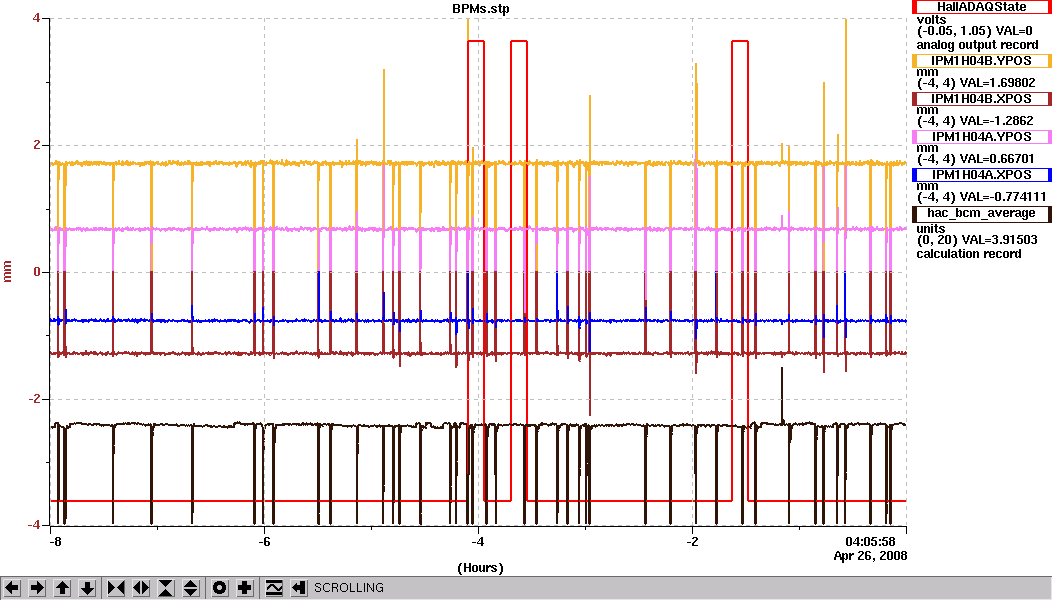This screenshot has width=1052, height=600.
Task: Click the -4 hour tick label
Action: pyautogui.click(x=478, y=542)
